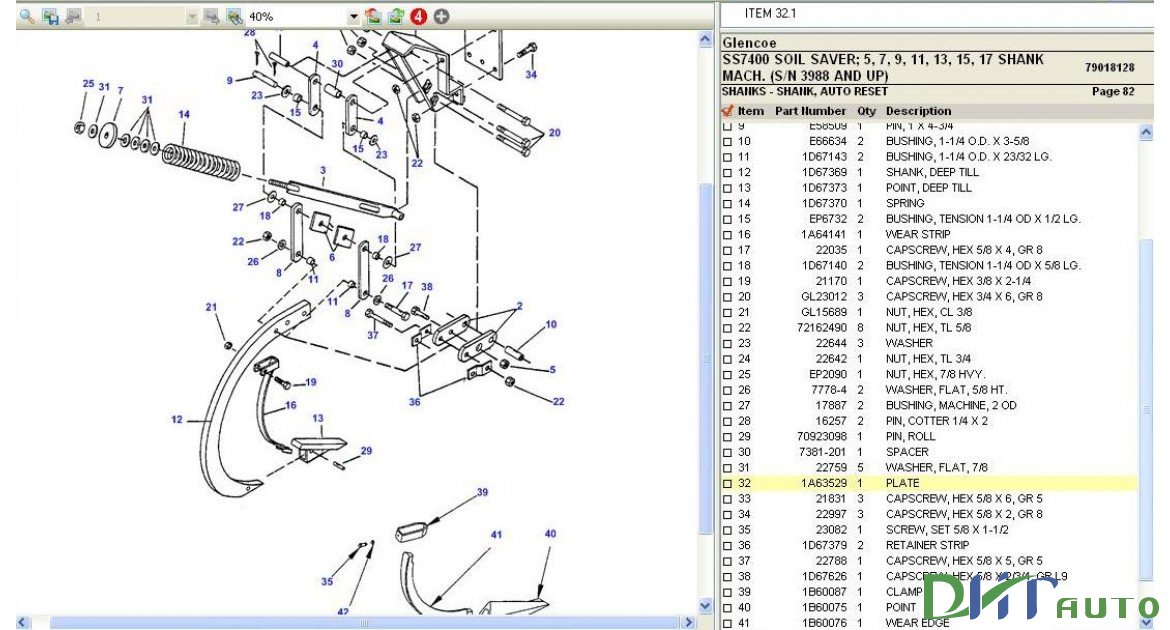
Task: Click diagram horizontal scrollbar right arrow
Action: [689, 622]
